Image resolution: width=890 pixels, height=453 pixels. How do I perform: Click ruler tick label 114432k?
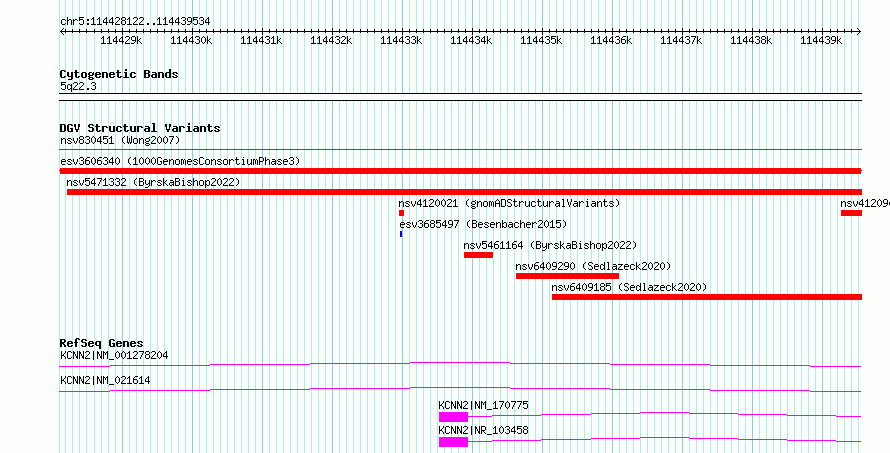click(x=331, y=40)
